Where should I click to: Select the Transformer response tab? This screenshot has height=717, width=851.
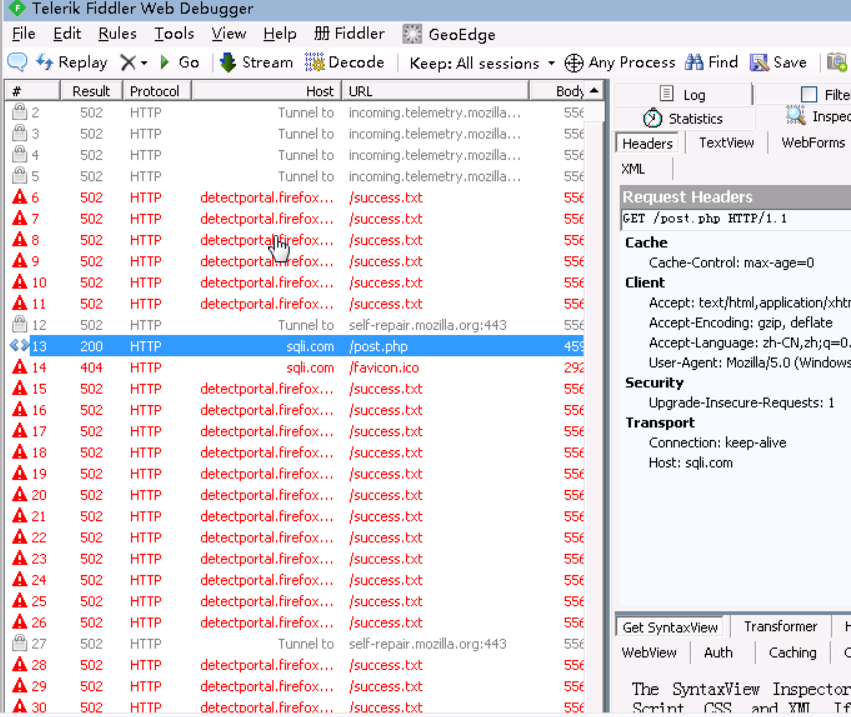pos(780,626)
